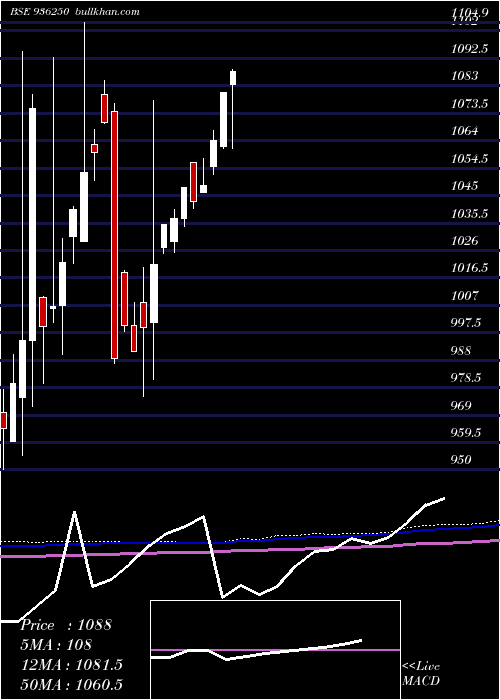Select the latest white candlestick near 1083
Screen dimensions: 500x700
(233, 77)
